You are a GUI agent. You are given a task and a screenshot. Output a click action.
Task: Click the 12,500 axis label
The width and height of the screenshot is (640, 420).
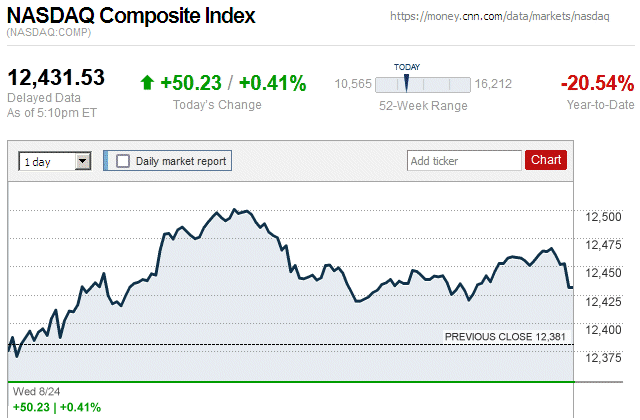click(x=604, y=217)
